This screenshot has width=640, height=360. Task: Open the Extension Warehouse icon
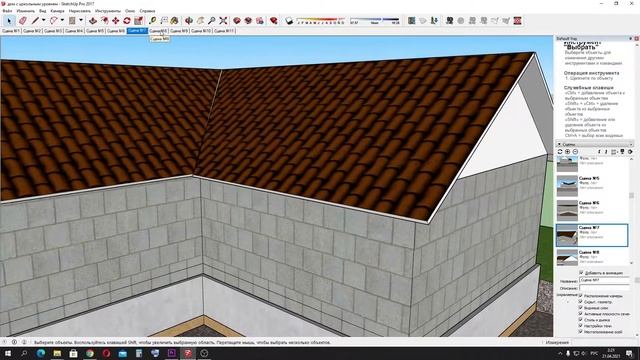point(248,20)
